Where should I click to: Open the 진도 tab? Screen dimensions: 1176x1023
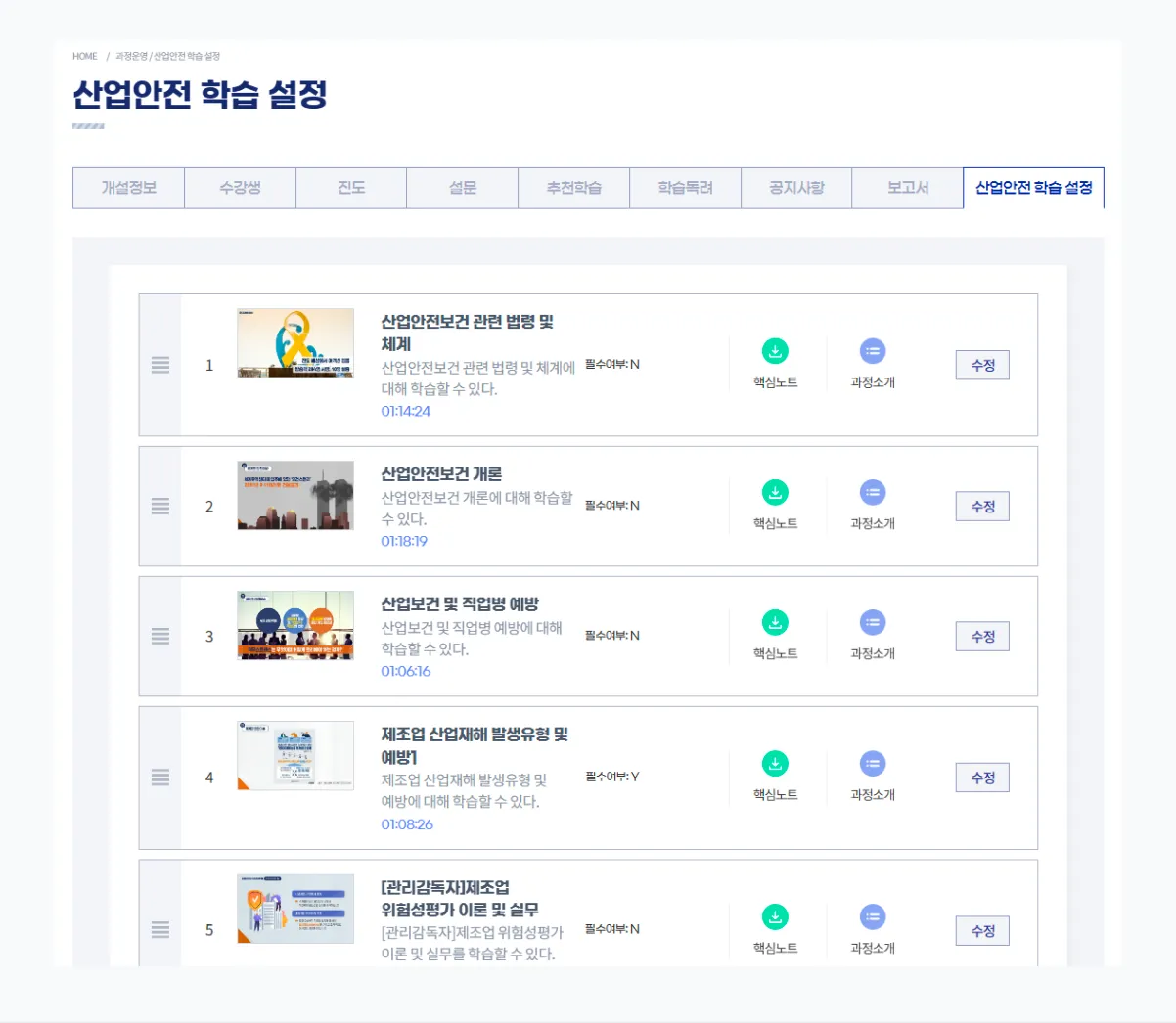(x=350, y=187)
